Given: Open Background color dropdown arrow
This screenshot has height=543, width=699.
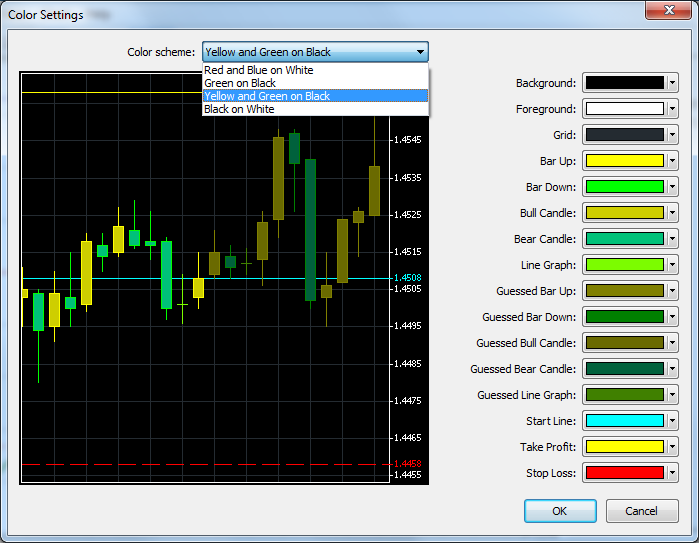Looking at the screenshot, I should click(672, 83).
